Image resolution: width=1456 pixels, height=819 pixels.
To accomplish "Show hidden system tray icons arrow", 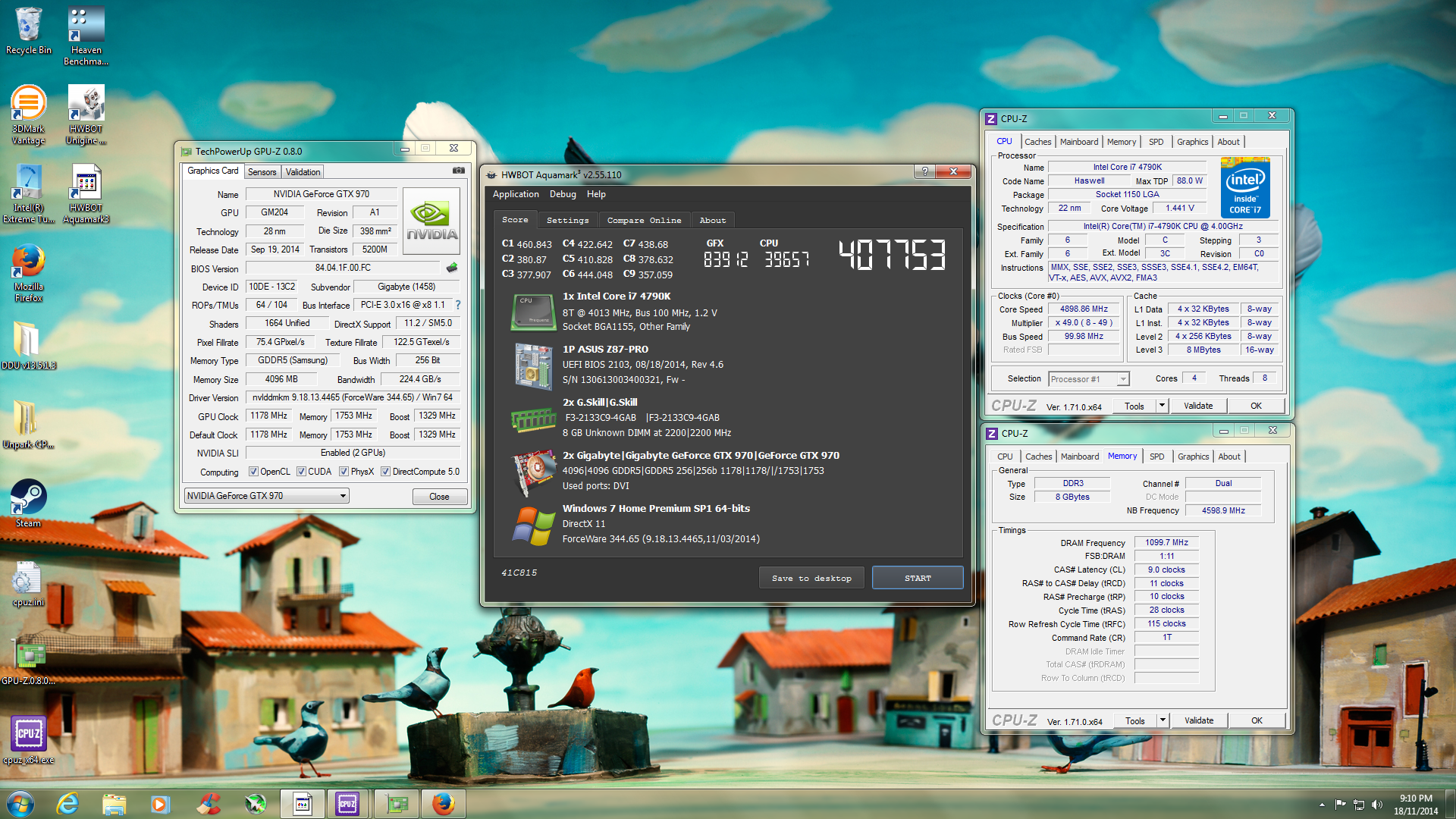I will tap(1322, 804).
